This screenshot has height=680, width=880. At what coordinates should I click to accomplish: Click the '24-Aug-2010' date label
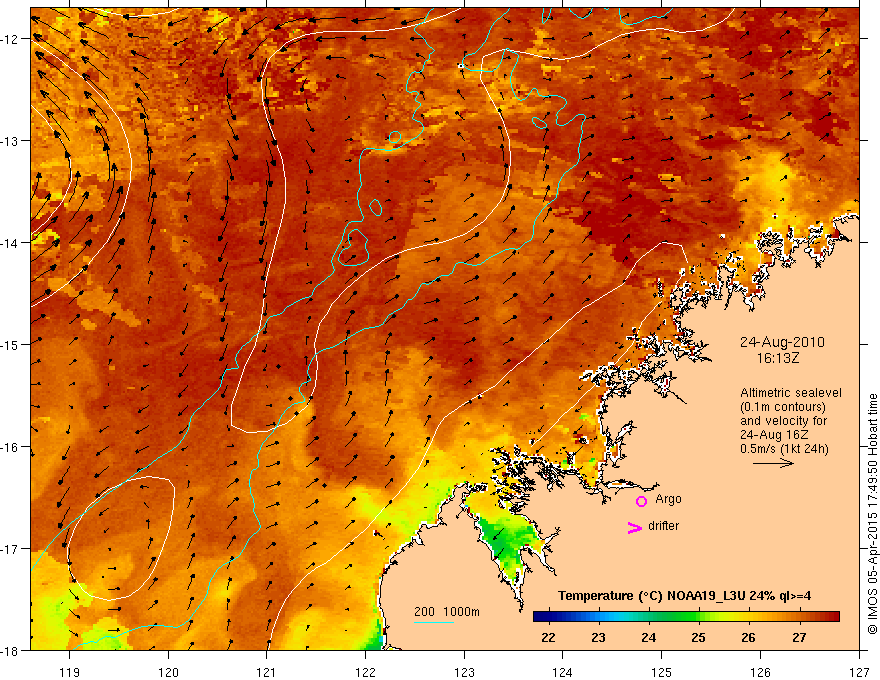(782, 342)
